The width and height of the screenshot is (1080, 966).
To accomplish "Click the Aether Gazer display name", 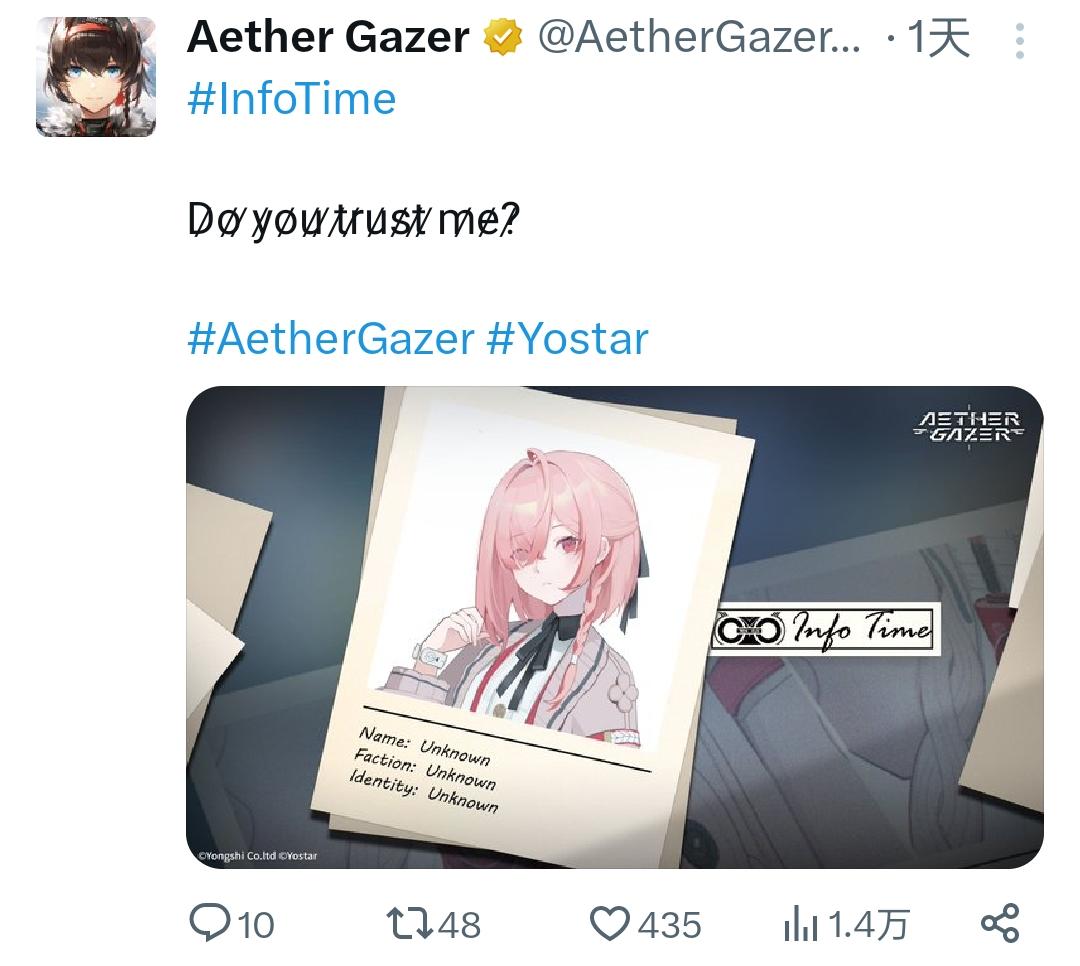I will [x=329, y=37].
